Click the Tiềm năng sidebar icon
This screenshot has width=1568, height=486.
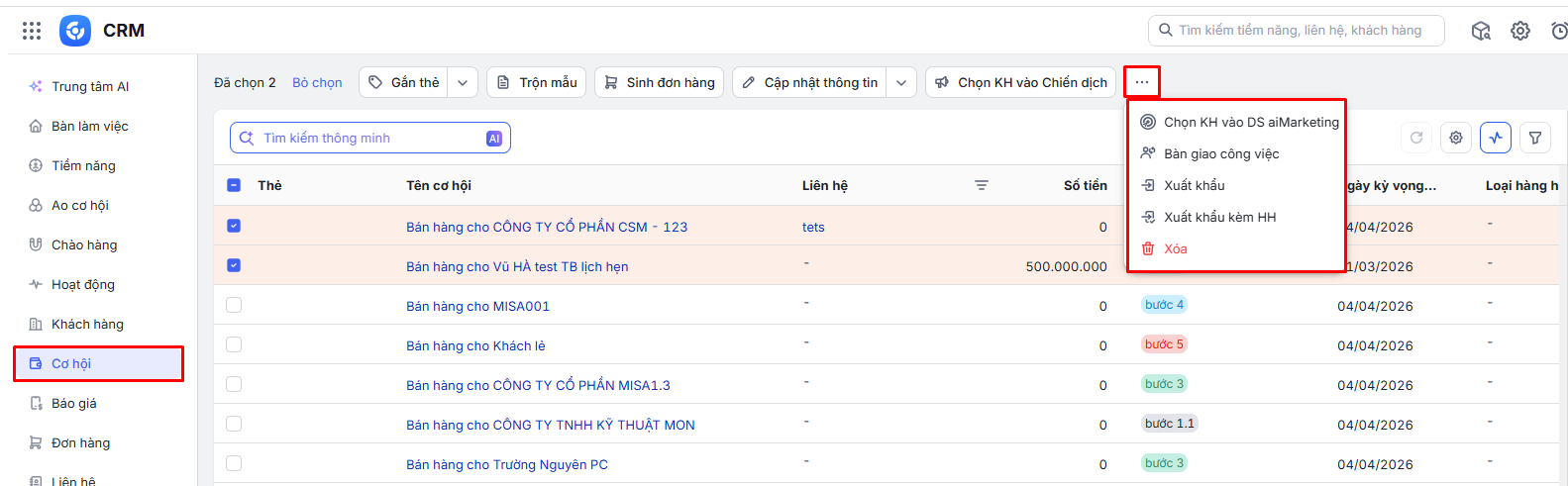point(36,165)
